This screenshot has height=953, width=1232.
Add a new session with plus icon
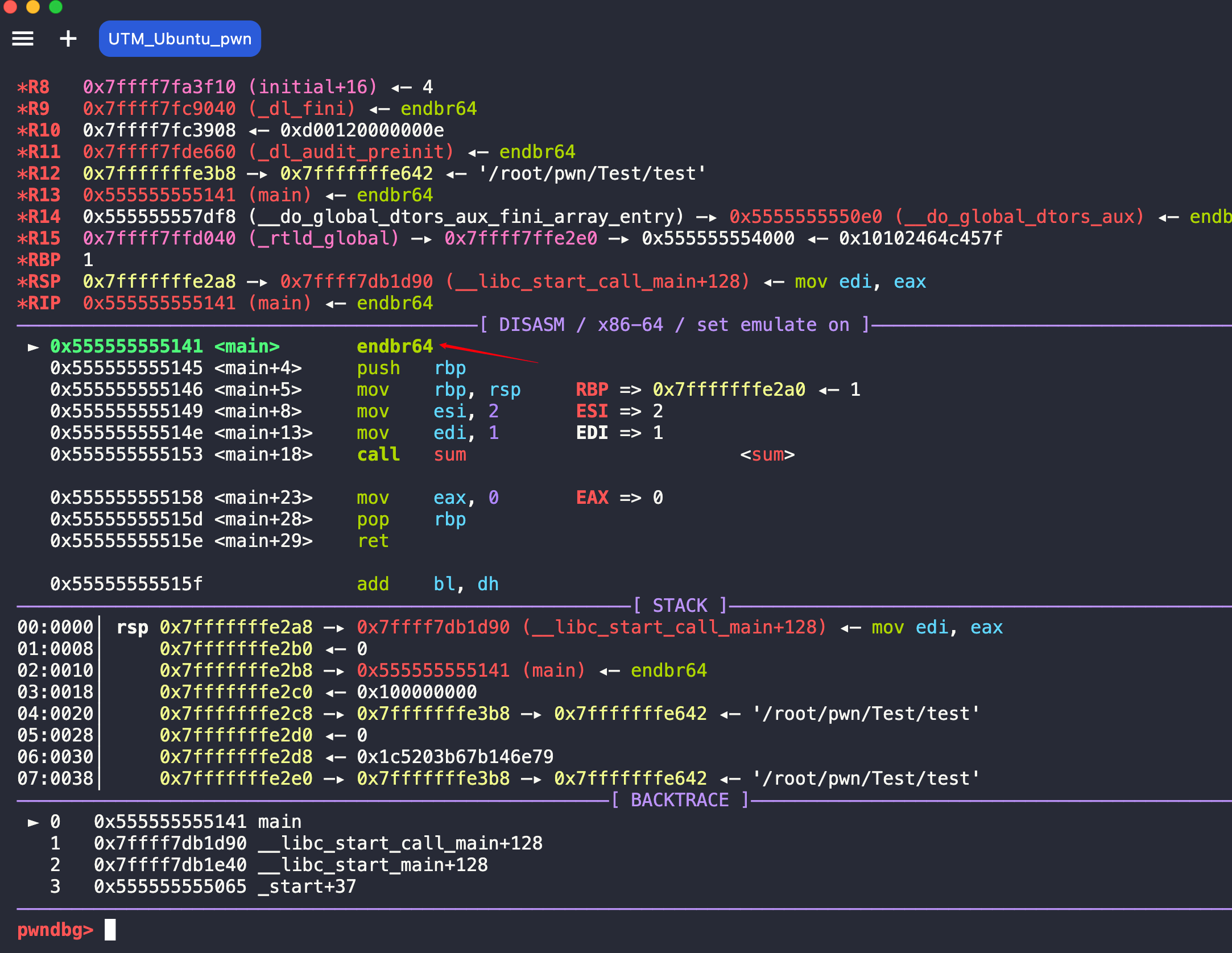(68, 39)
